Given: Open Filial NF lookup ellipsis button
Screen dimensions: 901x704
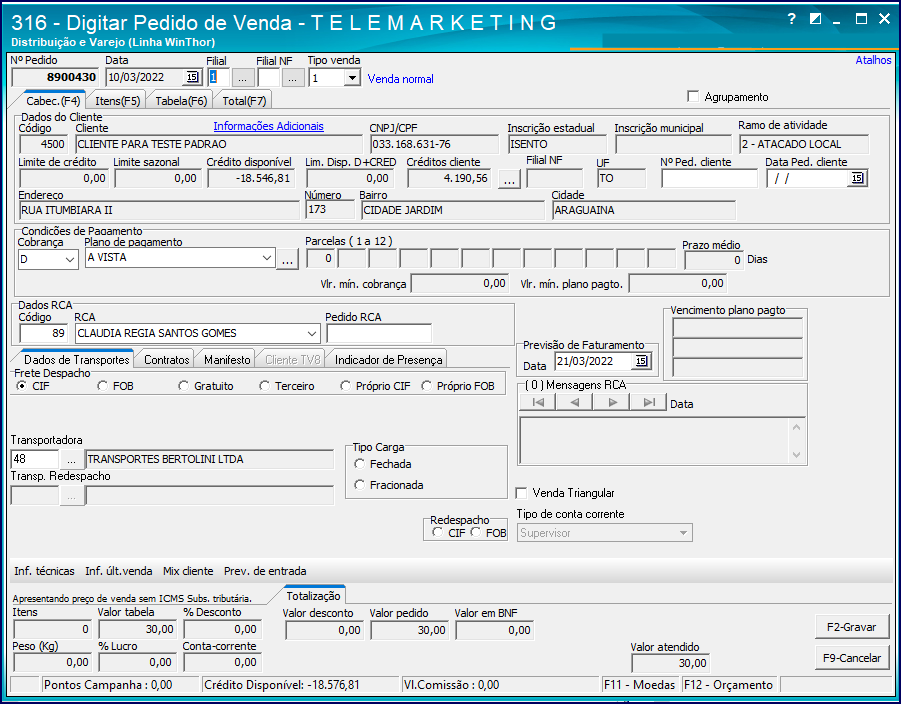Looking at the screenshot, I should pos(292,78).
